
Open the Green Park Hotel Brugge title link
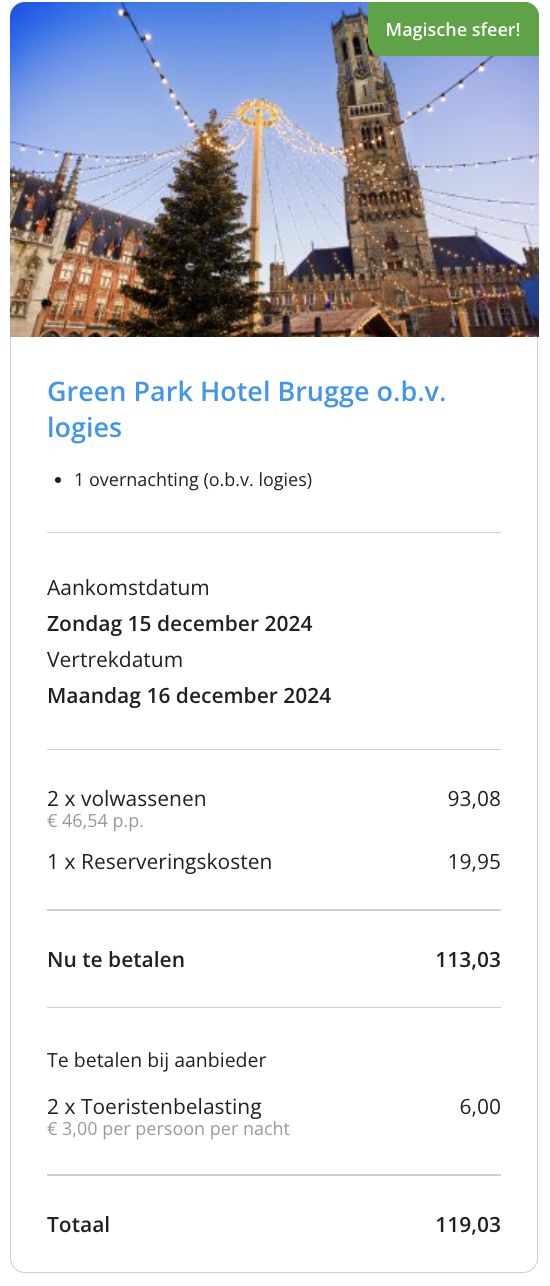tap(246, 409)
